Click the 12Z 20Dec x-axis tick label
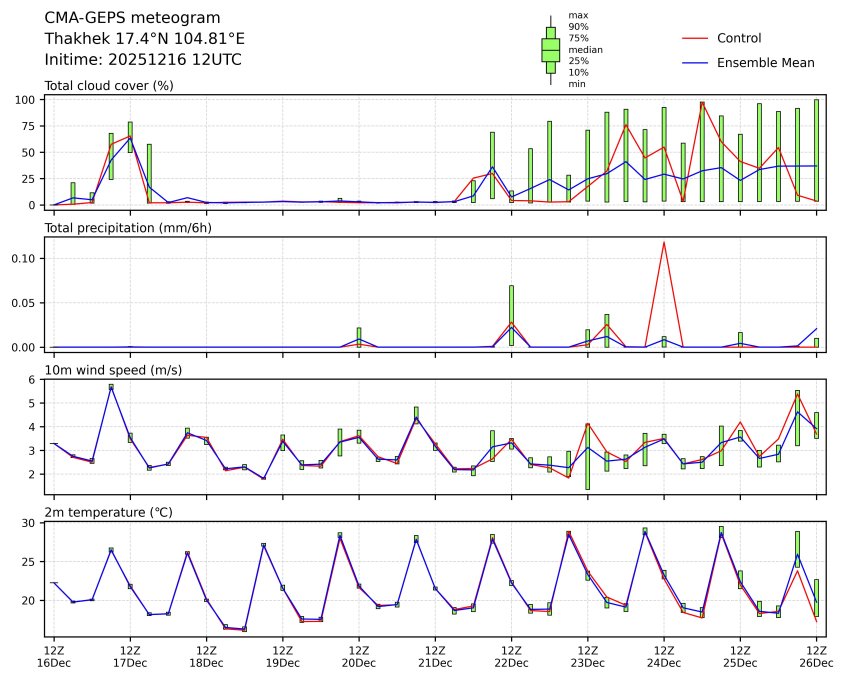 pos(358,656)
